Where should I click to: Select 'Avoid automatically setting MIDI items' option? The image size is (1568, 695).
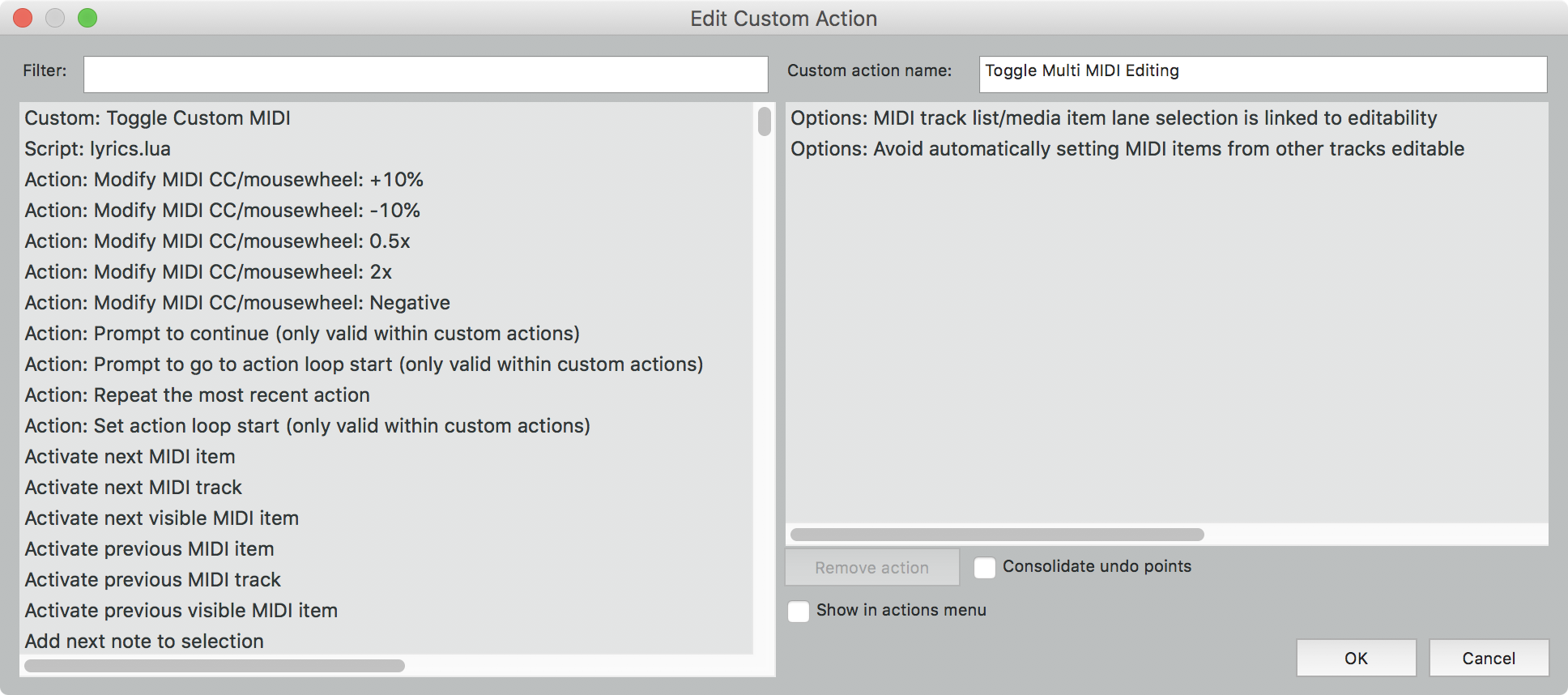click(1127, 149)
